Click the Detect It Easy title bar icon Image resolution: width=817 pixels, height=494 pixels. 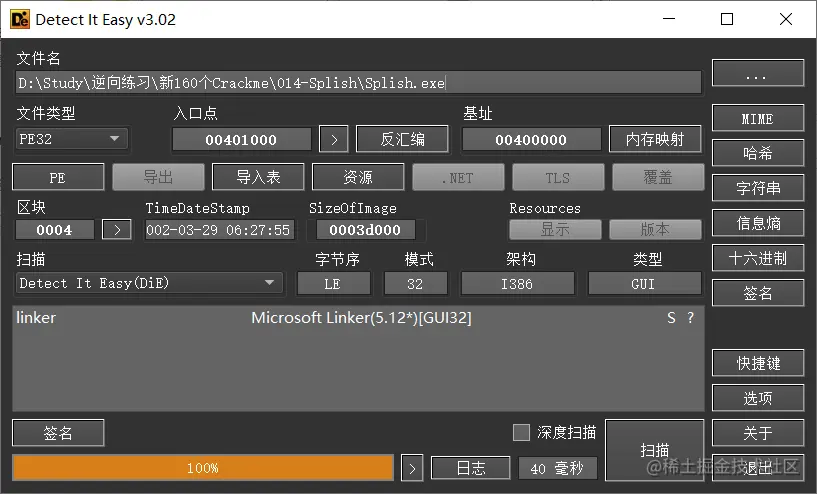click(20, 20)
